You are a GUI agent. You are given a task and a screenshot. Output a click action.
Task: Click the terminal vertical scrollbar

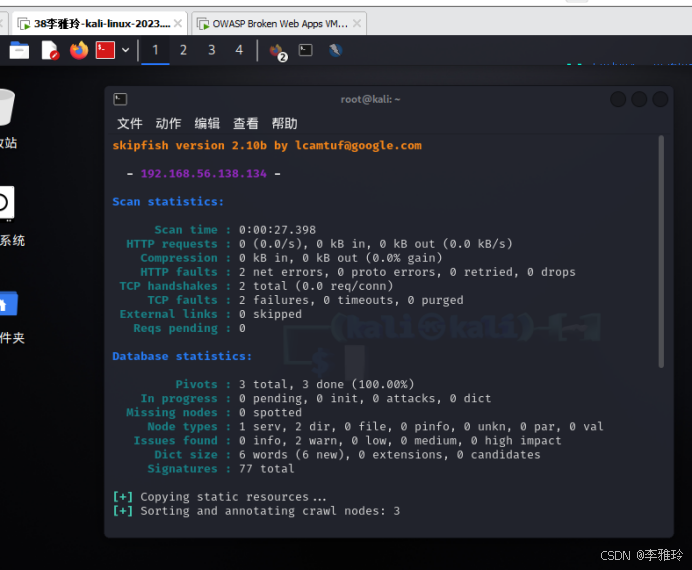tap(661, 251)
